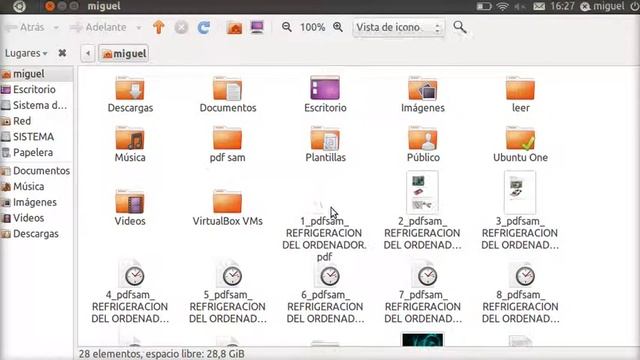Open the Wi-Fi network indicator
640x360 pixels.
[x=502, y=6]
